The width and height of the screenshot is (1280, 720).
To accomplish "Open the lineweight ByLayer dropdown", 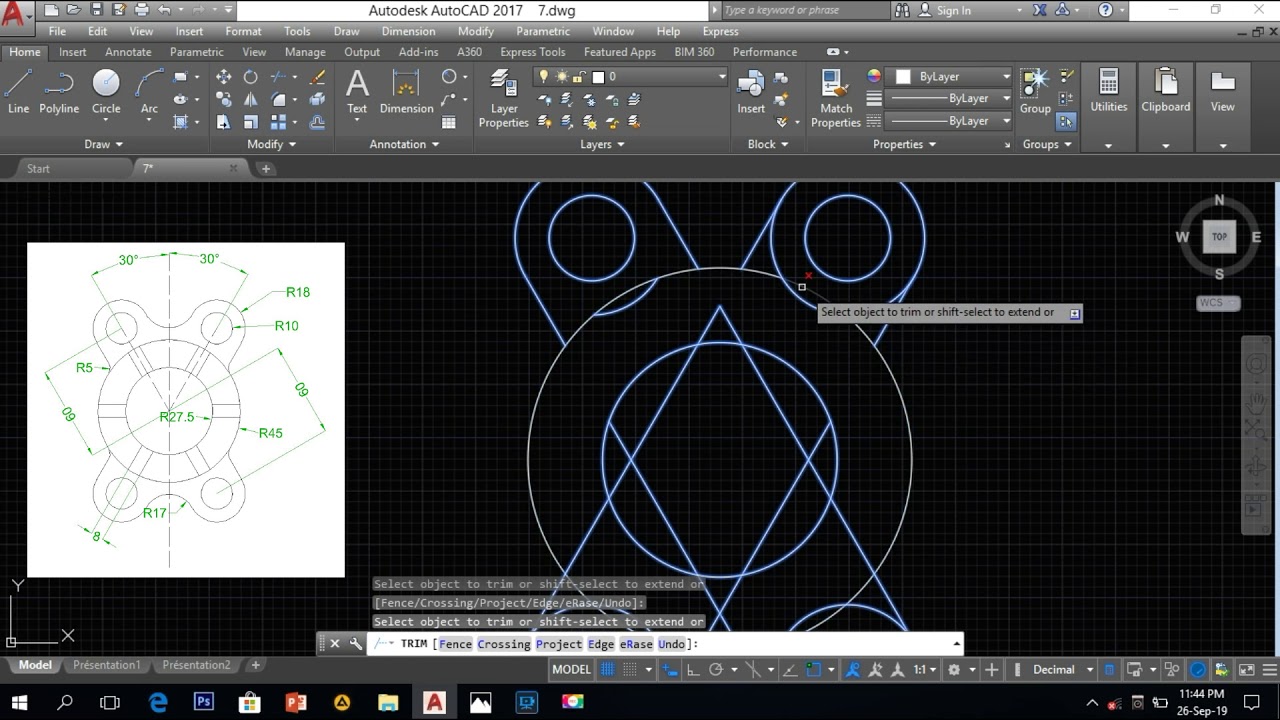I will coord(950,98).
